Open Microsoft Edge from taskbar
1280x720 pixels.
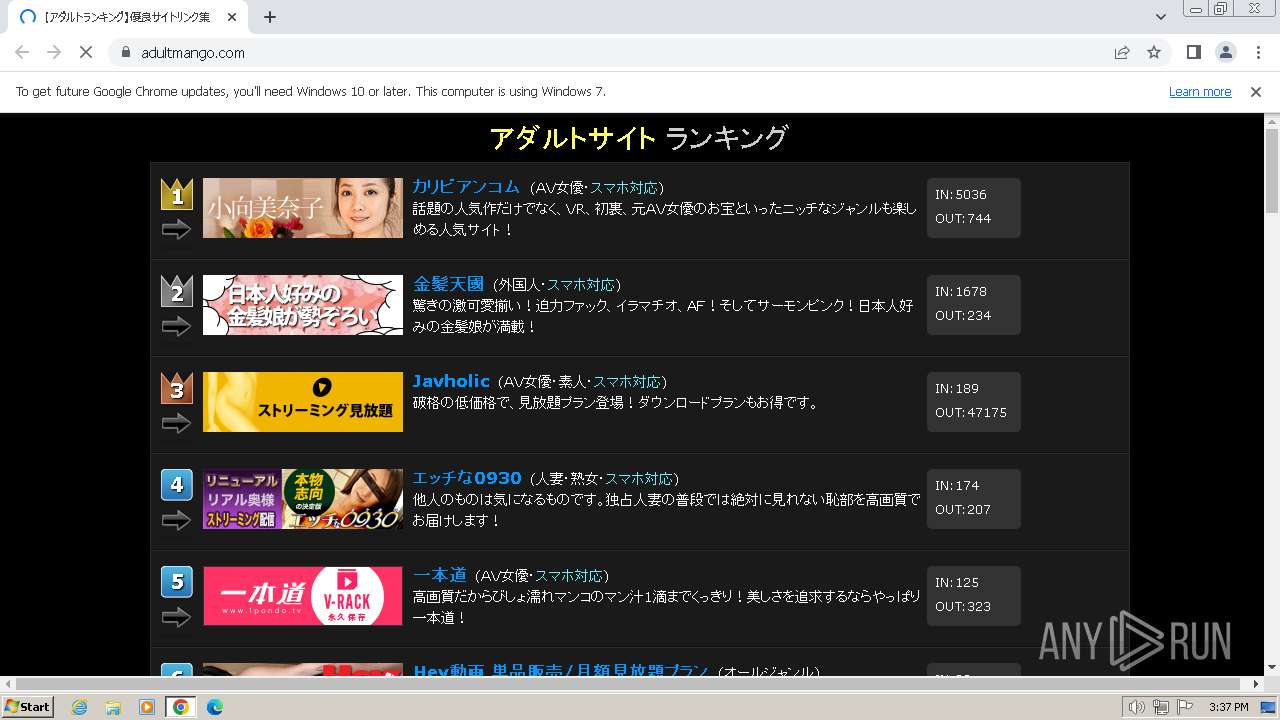pyautogui.click(x=215, y=707)
